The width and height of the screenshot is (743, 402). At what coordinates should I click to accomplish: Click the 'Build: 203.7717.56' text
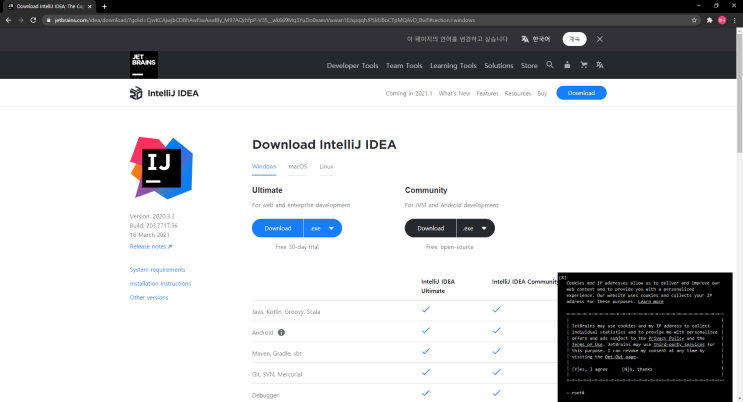click(154, 226)
